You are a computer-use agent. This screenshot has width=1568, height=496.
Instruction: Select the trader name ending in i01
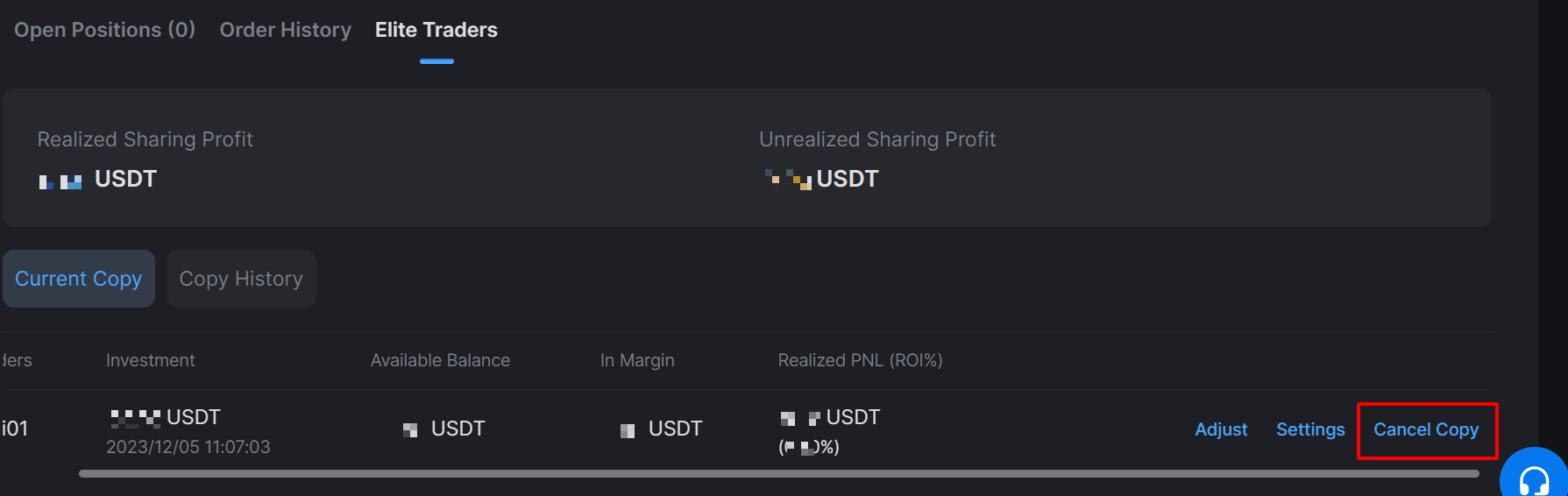(x=15, y=429)
